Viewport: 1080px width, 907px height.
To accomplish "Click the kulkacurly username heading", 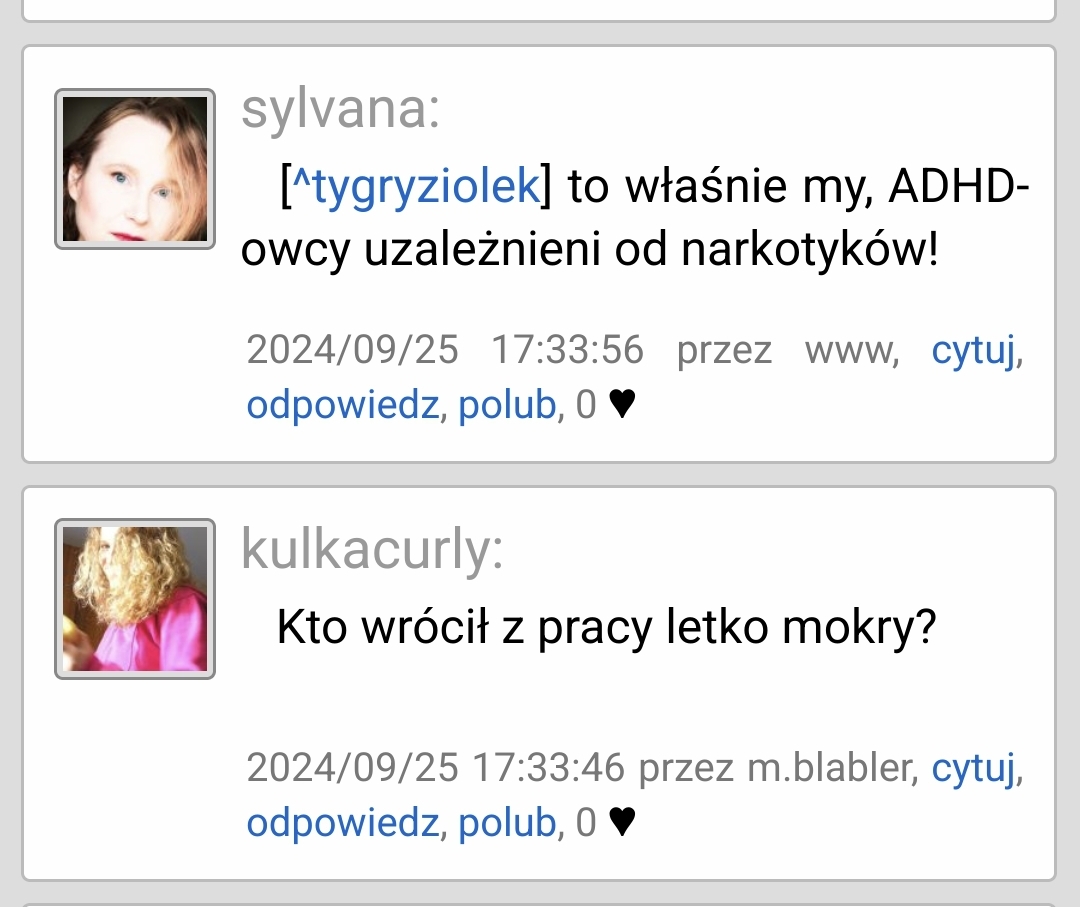I will pyautogui.click(x=372, y=550).
